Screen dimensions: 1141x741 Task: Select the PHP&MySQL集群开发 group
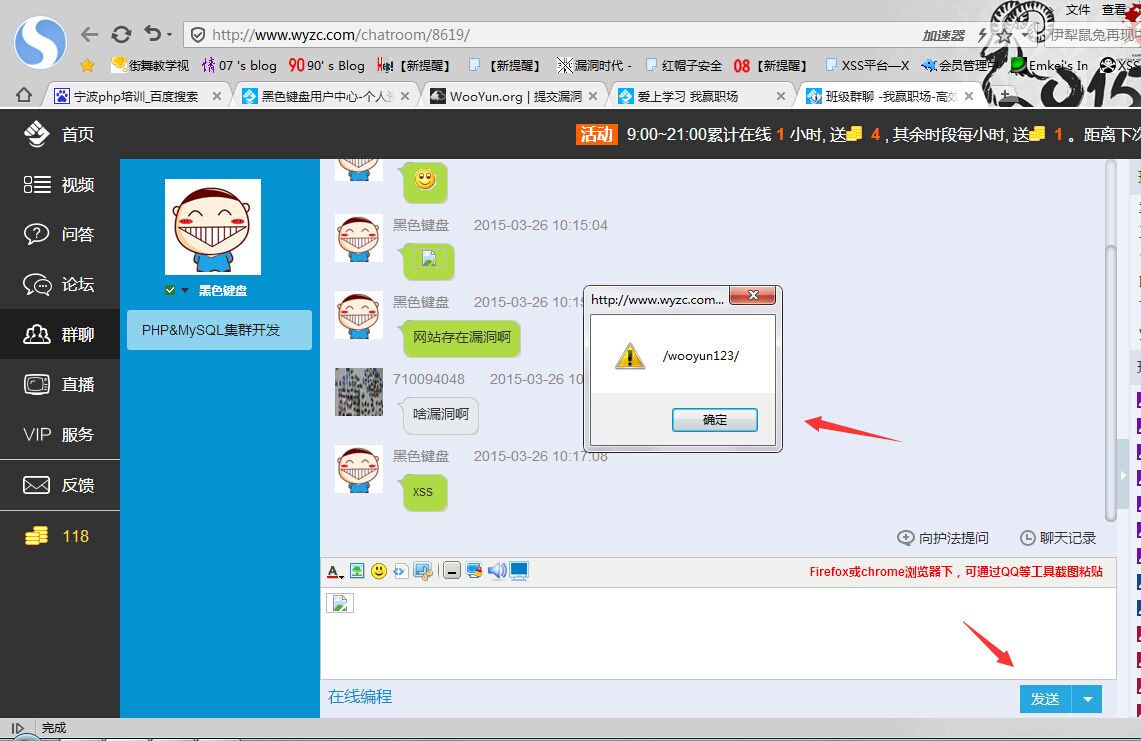click(219, 330)
